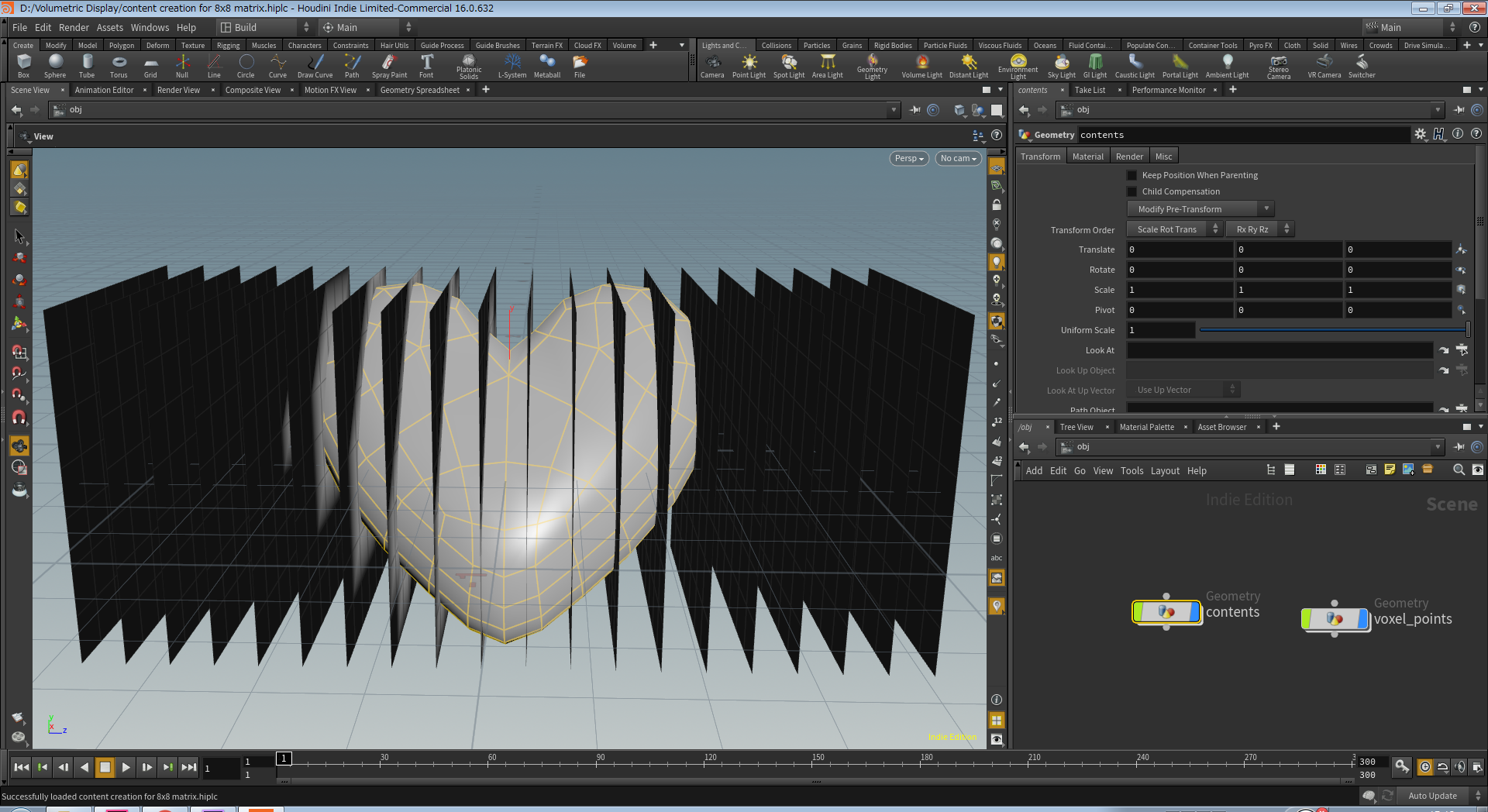
Task: Switch to the Material Palette tab
Action: pos(1146,427)
